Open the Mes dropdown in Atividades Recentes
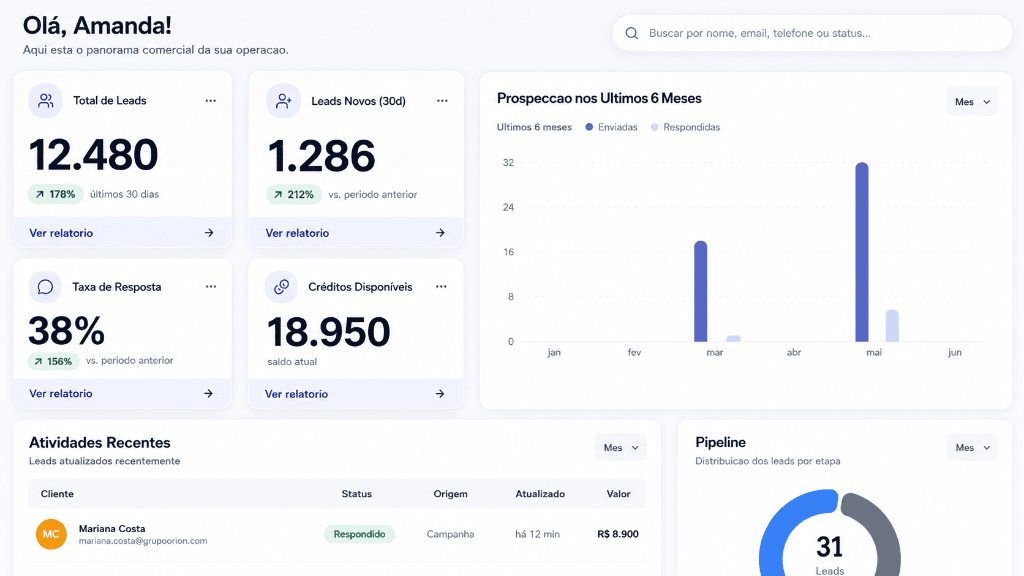This screenshot has width=1024, height=576. pos(620,448)
